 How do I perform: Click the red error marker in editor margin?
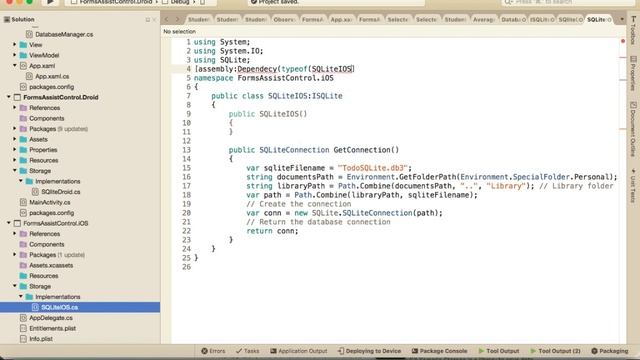click(x=623, y=41)
